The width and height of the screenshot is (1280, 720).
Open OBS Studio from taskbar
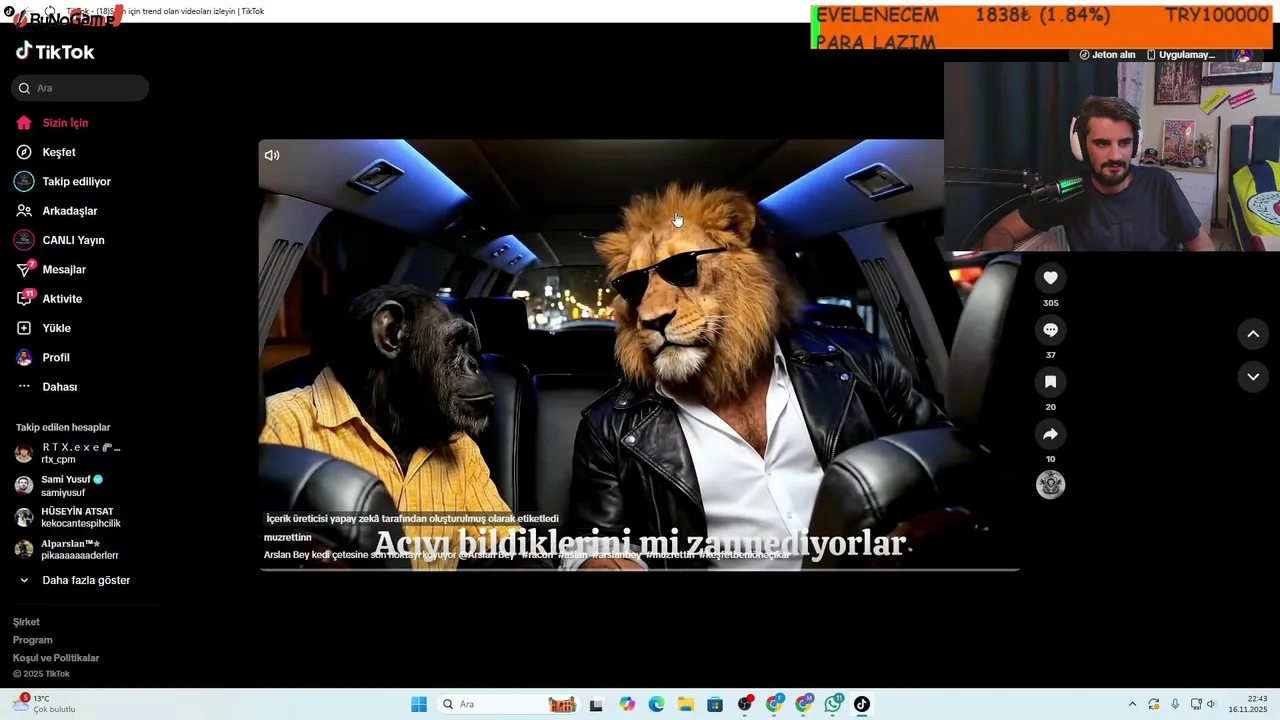(x=745, y=704)
